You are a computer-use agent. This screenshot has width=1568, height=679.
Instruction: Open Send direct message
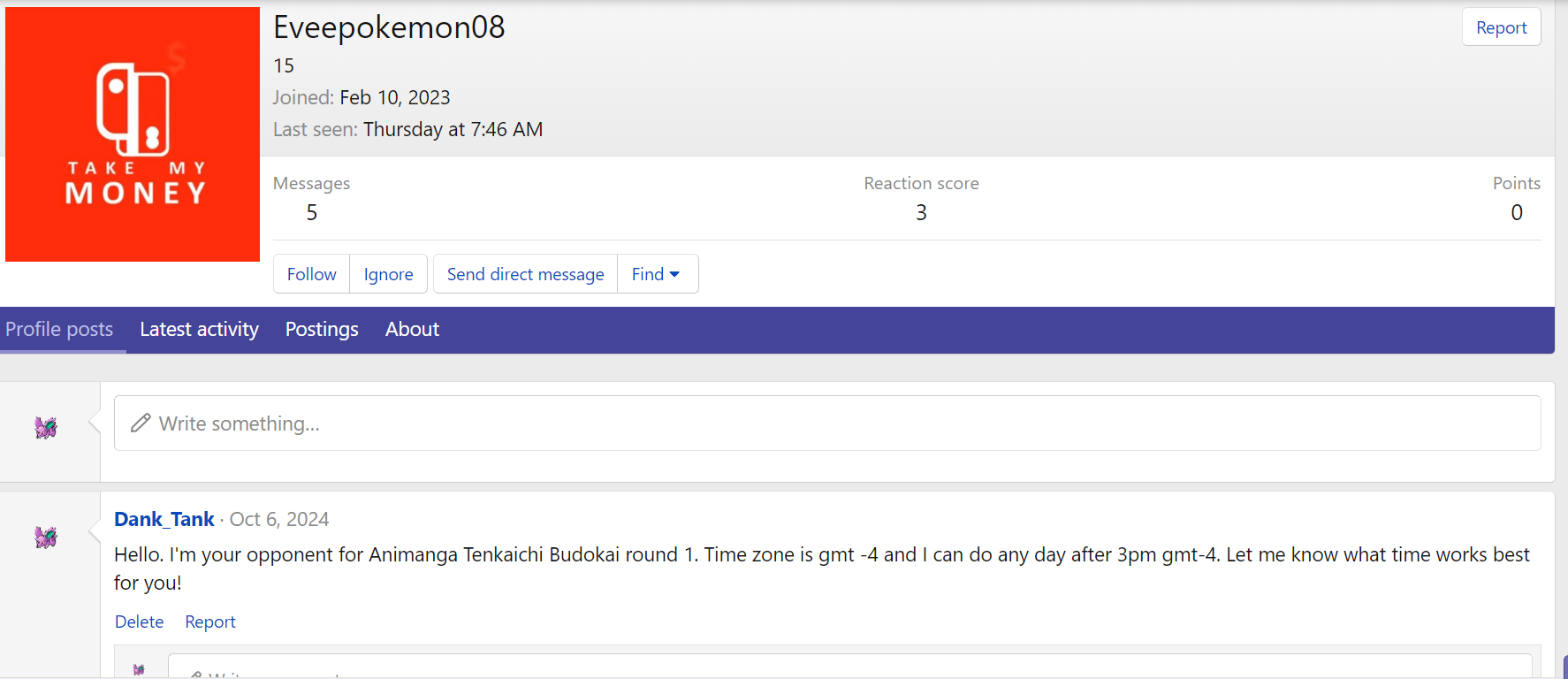[x=525, y=274]
